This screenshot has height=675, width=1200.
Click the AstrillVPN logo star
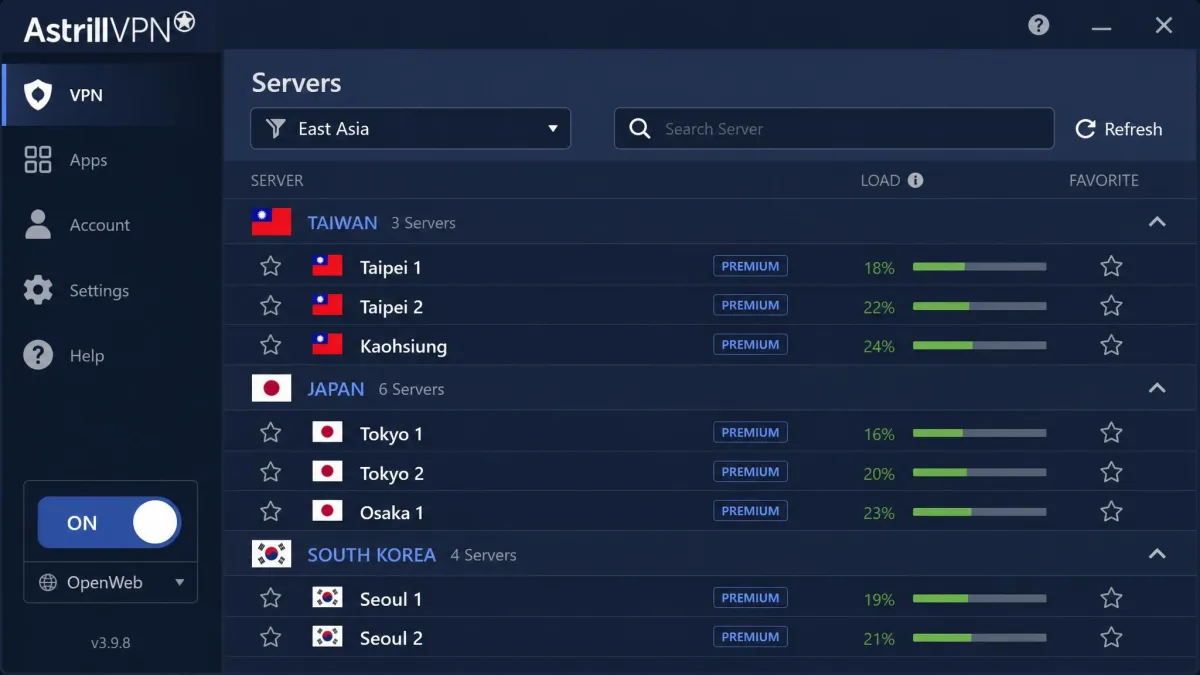click(x=184, y=22)
